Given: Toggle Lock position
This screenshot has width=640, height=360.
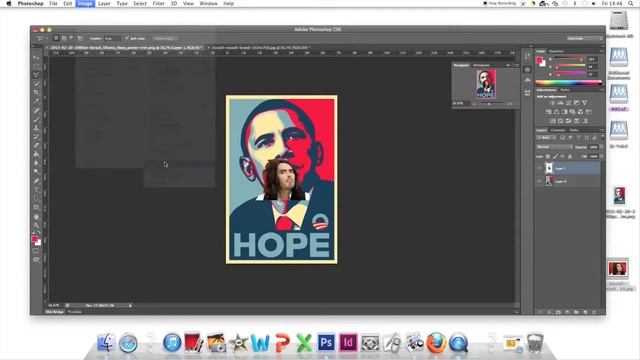Looking at the screenshot, I should point(562,156).
